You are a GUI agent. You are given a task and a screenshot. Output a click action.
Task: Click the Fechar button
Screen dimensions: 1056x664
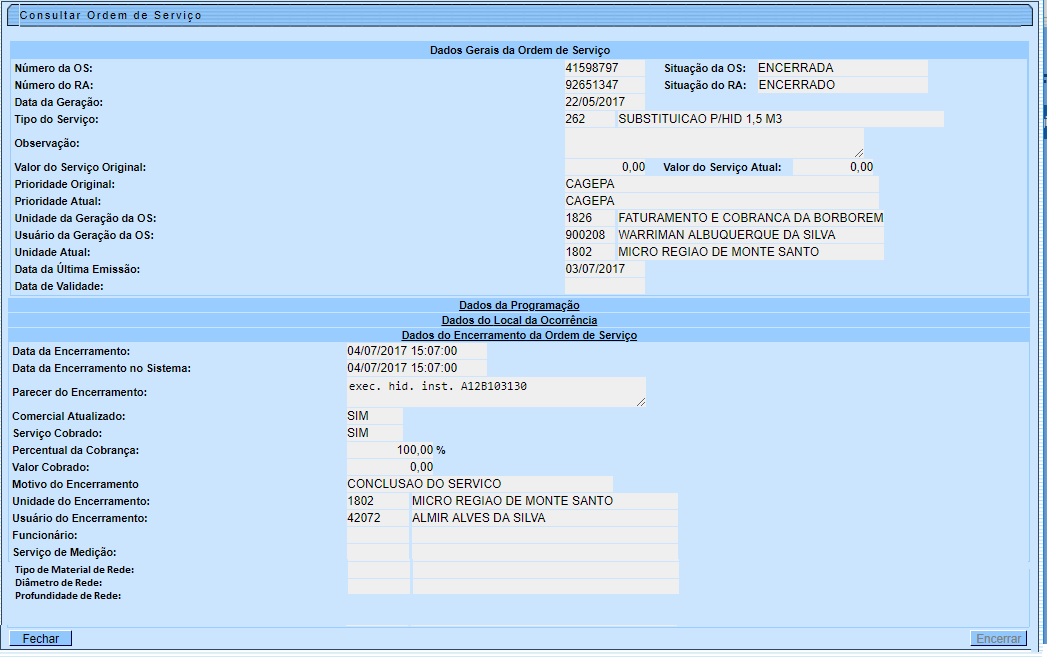pos(41,638)
